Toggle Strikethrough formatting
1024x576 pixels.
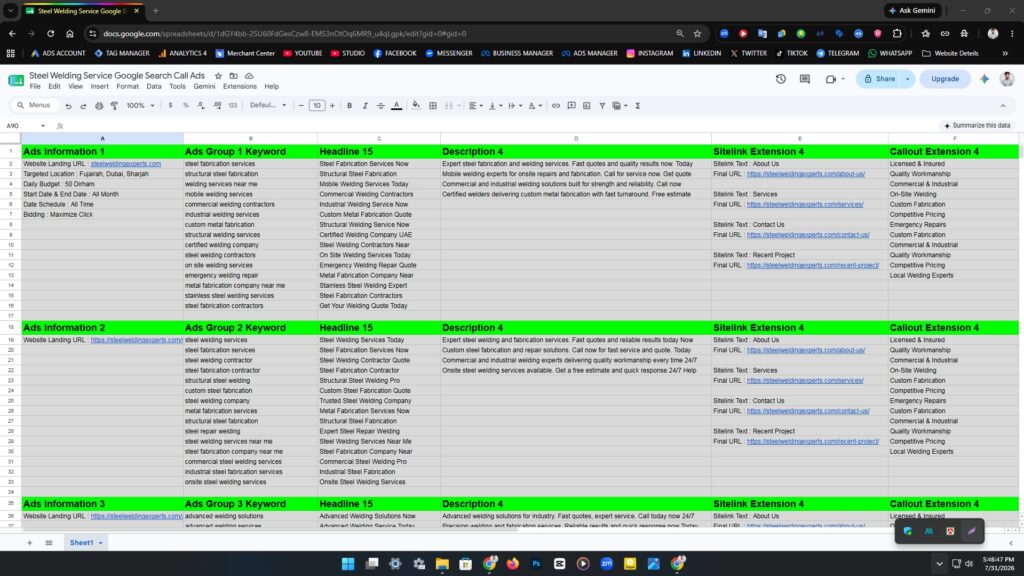click(x=381, y=105)
